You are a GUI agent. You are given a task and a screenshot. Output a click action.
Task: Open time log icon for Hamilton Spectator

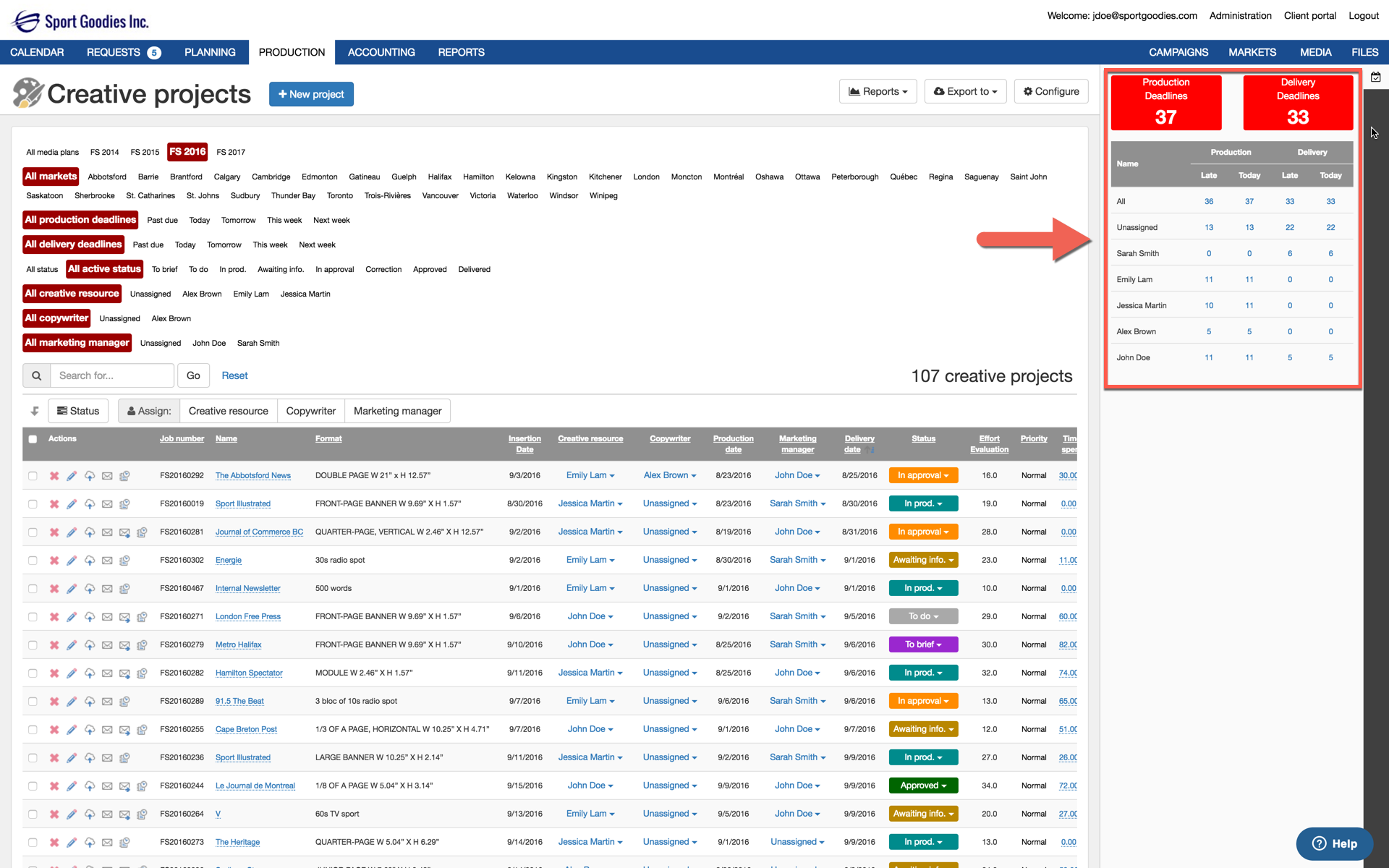pos(142,673)
